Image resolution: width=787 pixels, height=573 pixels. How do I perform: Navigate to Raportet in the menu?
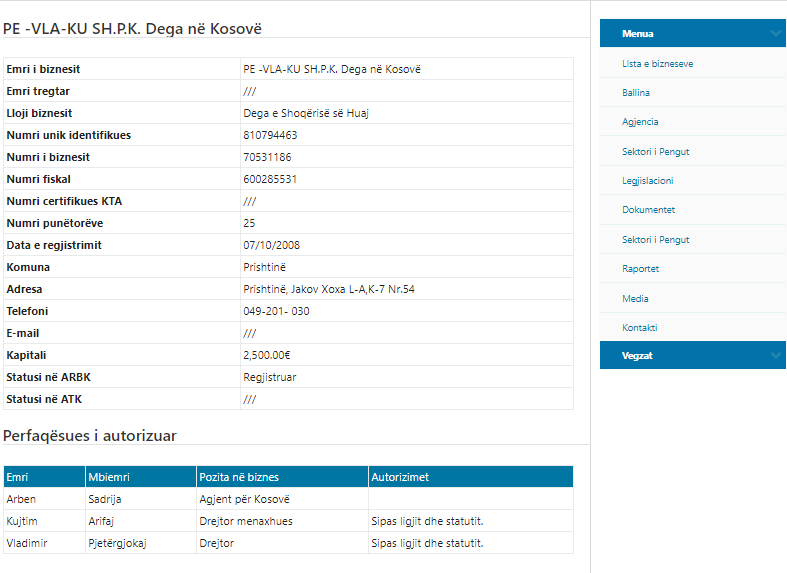coord(640,269)
